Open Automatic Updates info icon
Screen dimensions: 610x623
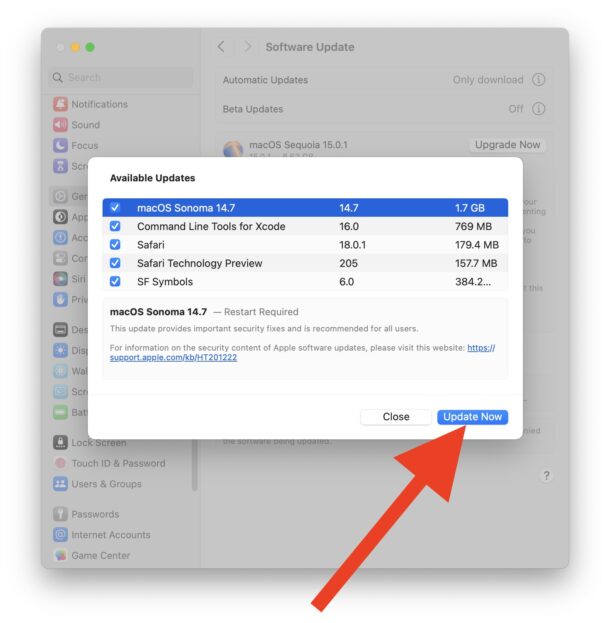(538, 79)
